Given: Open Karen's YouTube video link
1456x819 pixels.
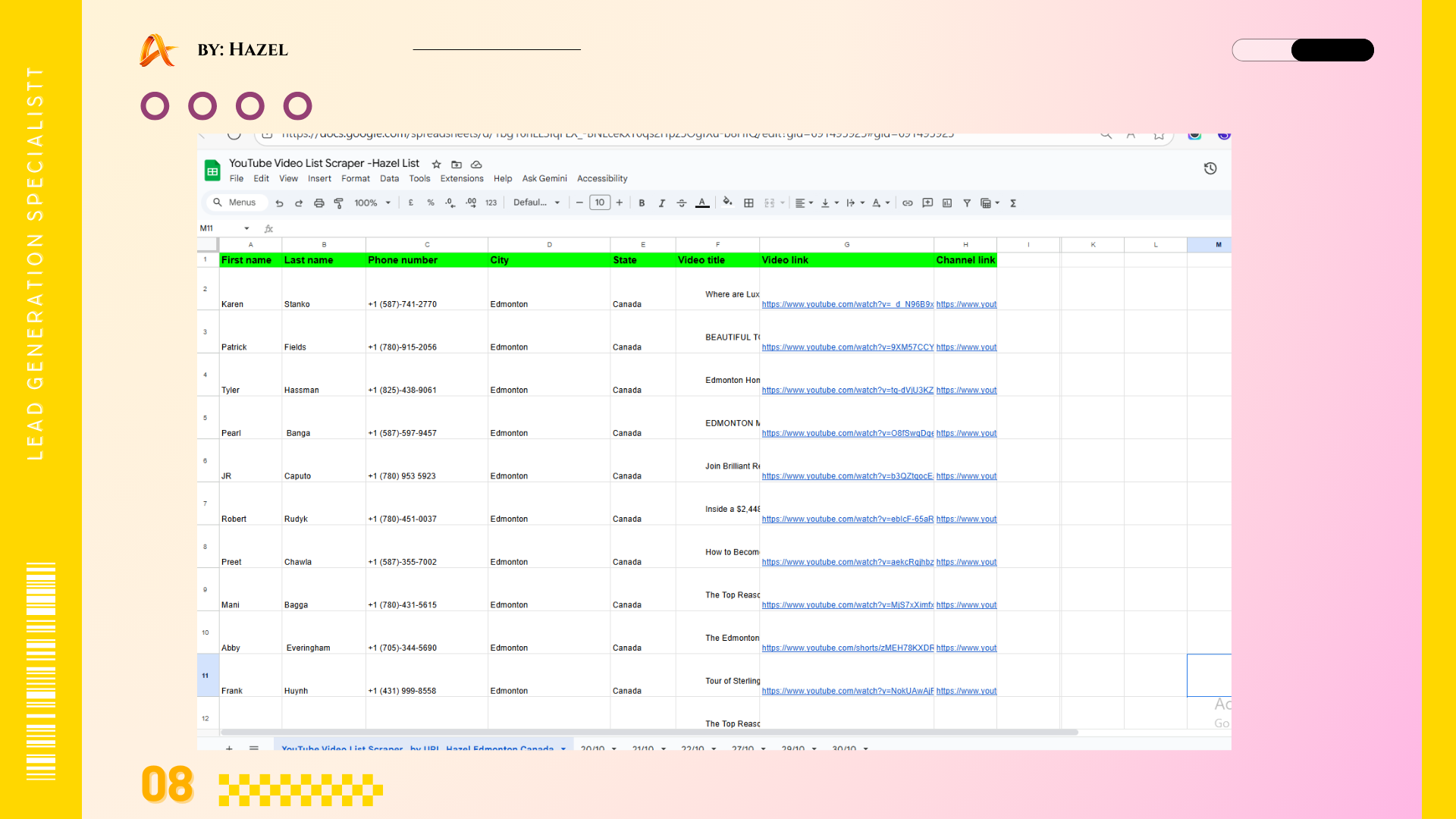Looking at the screenshot, I should [x=846, y=305].
